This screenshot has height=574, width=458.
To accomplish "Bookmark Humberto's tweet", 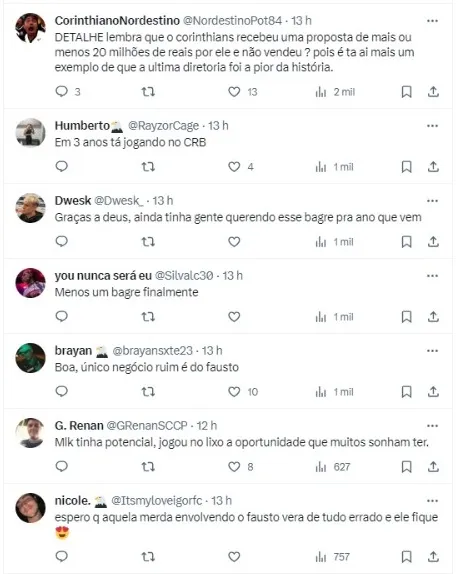I will (406, 167).
